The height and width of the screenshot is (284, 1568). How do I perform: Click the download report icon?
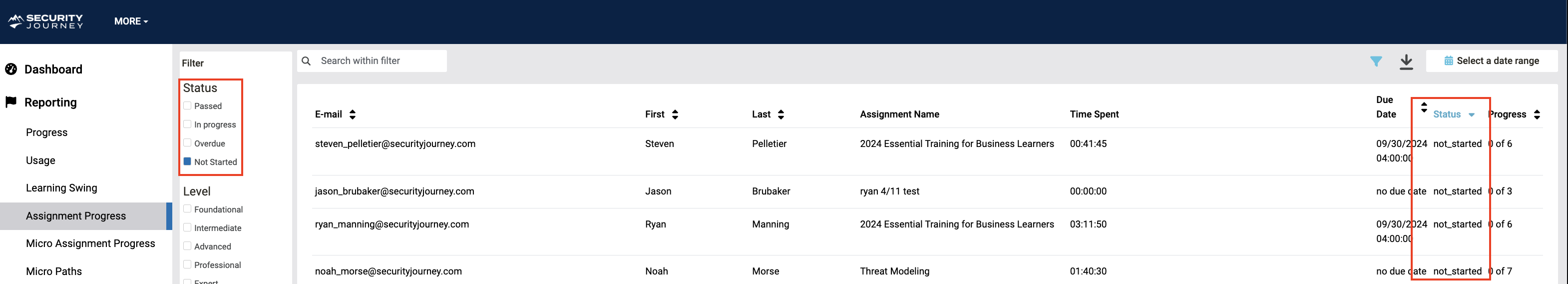pyautogui.click(x=1406, y=61)
